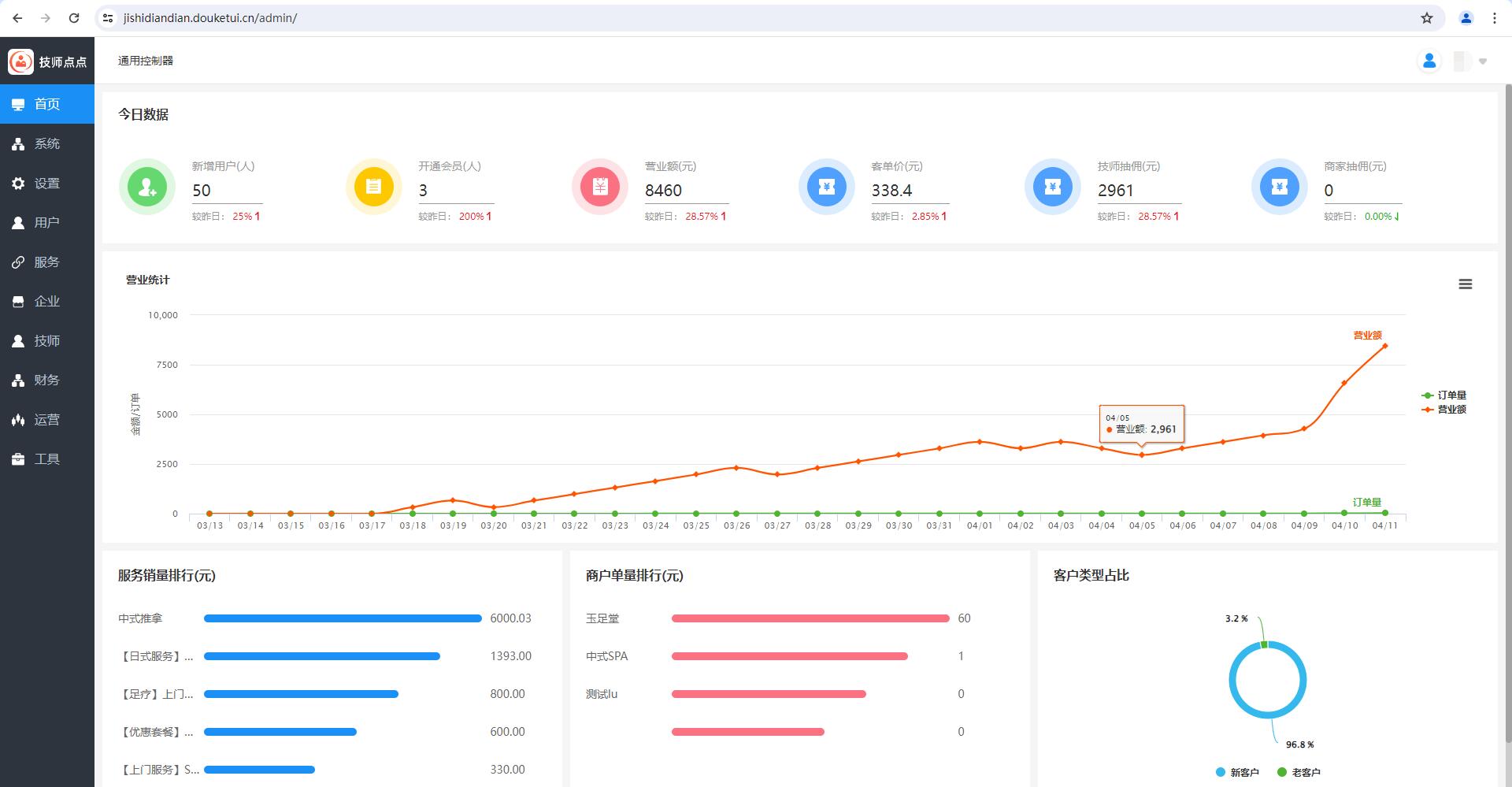The image size is (1512, 787).
Task: Click the technician commission coupon icon
Action: pos(1053,187)
